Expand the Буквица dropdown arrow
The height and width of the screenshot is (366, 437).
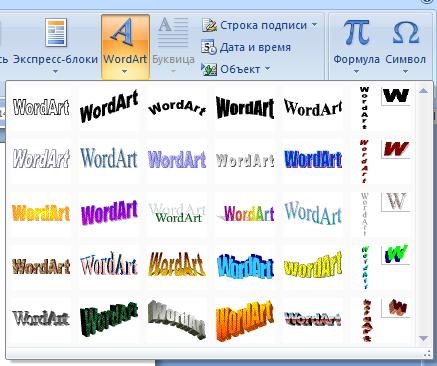[x=173, y=71]
